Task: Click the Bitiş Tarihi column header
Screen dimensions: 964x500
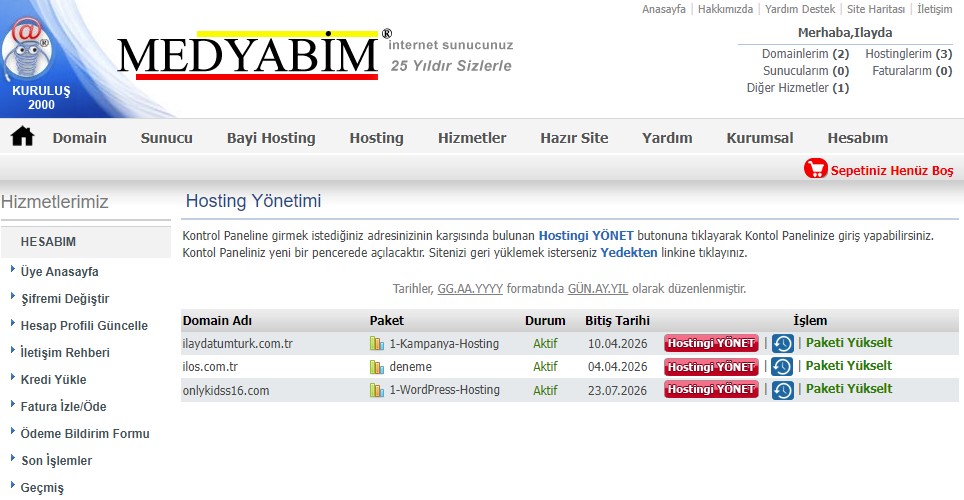Action: 617,320
